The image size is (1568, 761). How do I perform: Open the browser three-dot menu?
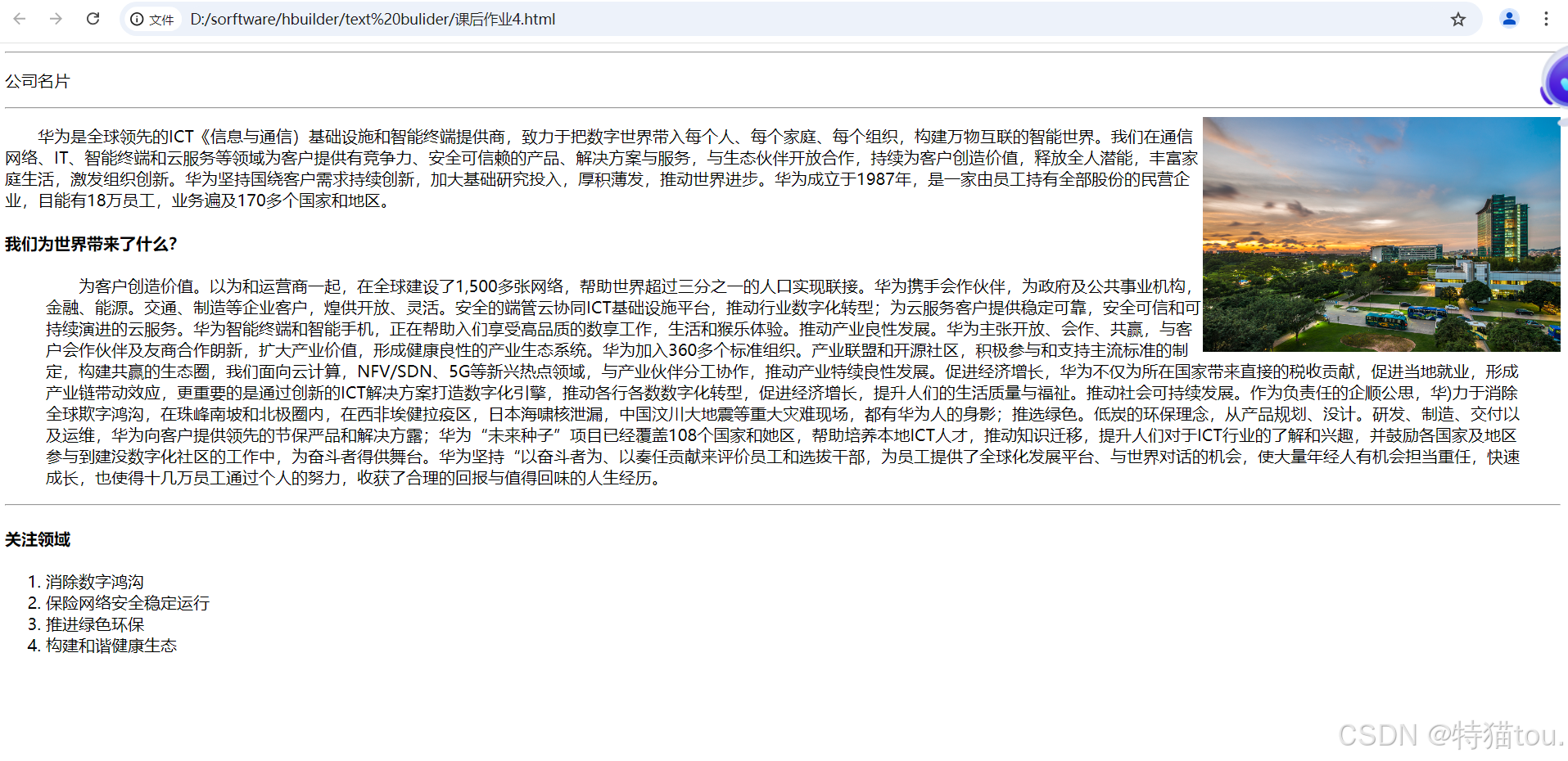click(x=1546, y=19)
